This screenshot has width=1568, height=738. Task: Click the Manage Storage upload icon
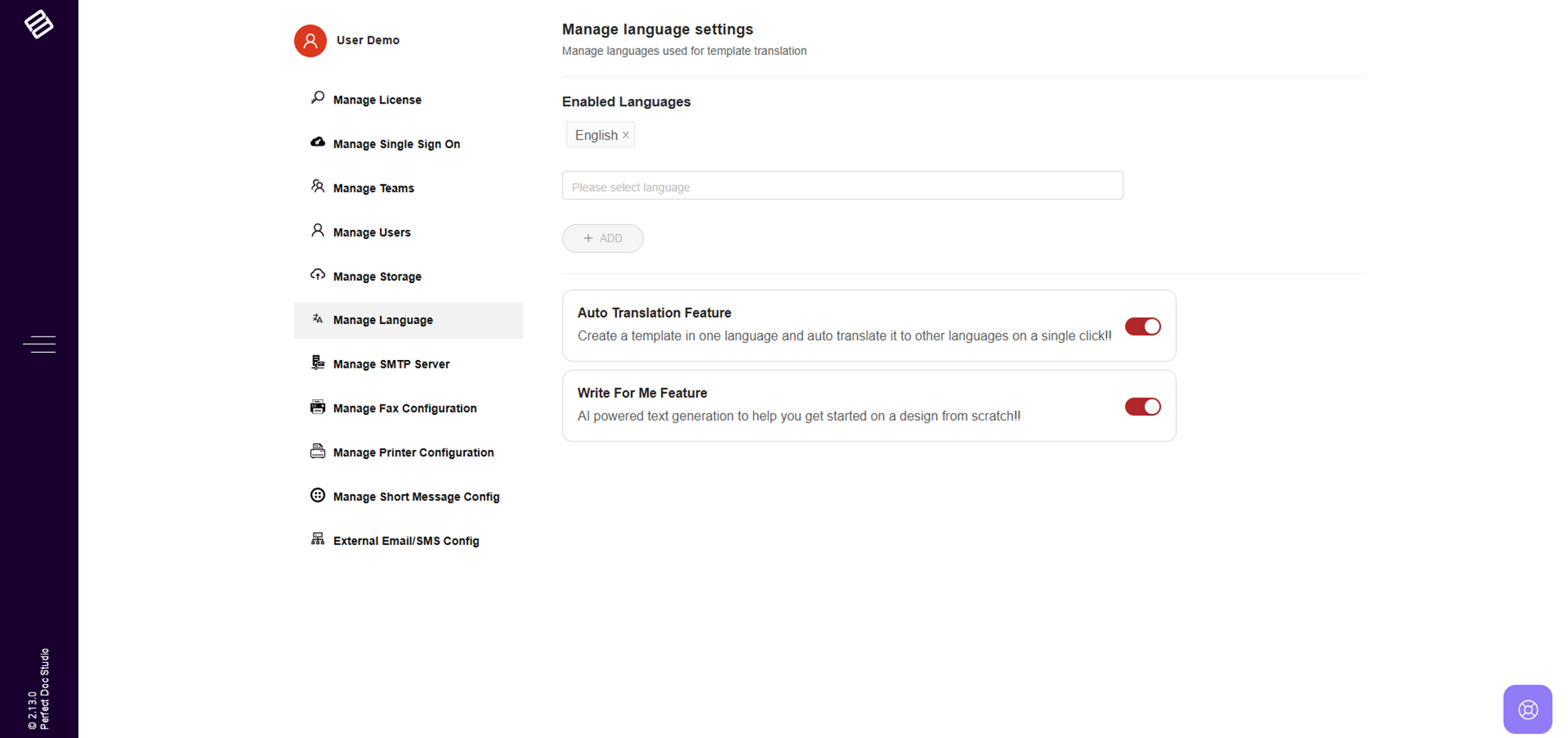point(318,275)
